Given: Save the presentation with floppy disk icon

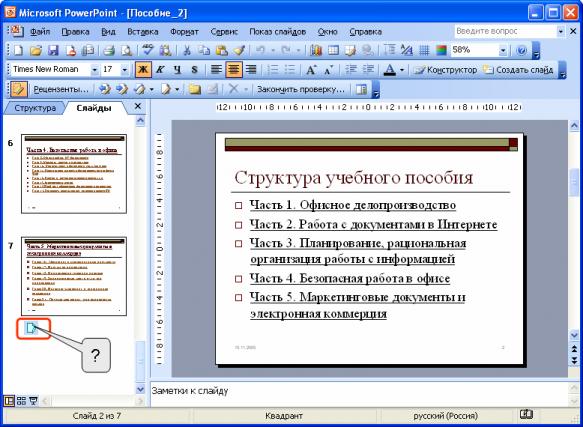Looking at the screenshot, I should click(x=54, y=50).
